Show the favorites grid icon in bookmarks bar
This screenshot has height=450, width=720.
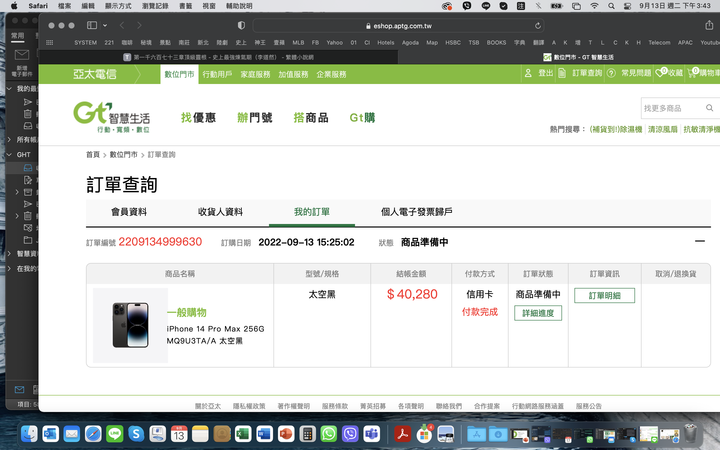coord(50,42)
